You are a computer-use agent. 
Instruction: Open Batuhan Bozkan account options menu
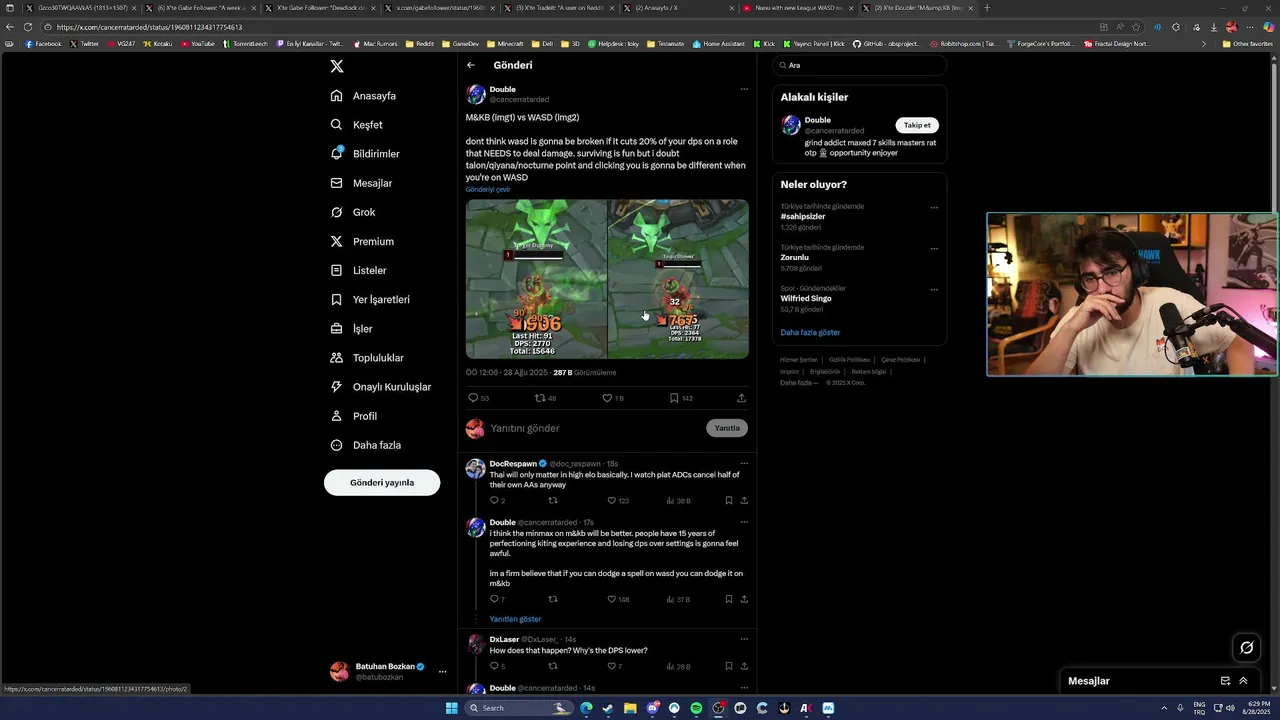point(442,672)
